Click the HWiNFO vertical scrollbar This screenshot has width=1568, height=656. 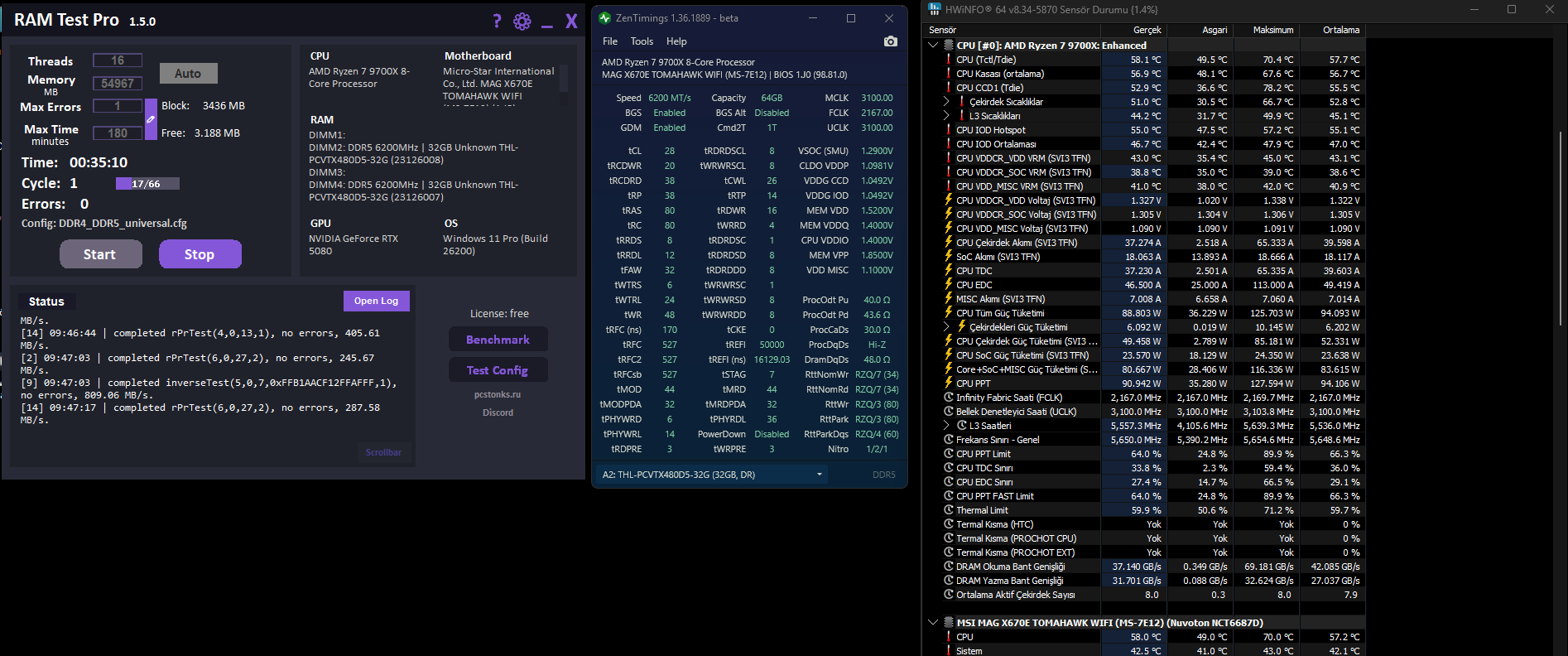pyautogui.click(x=1560, y=228)
